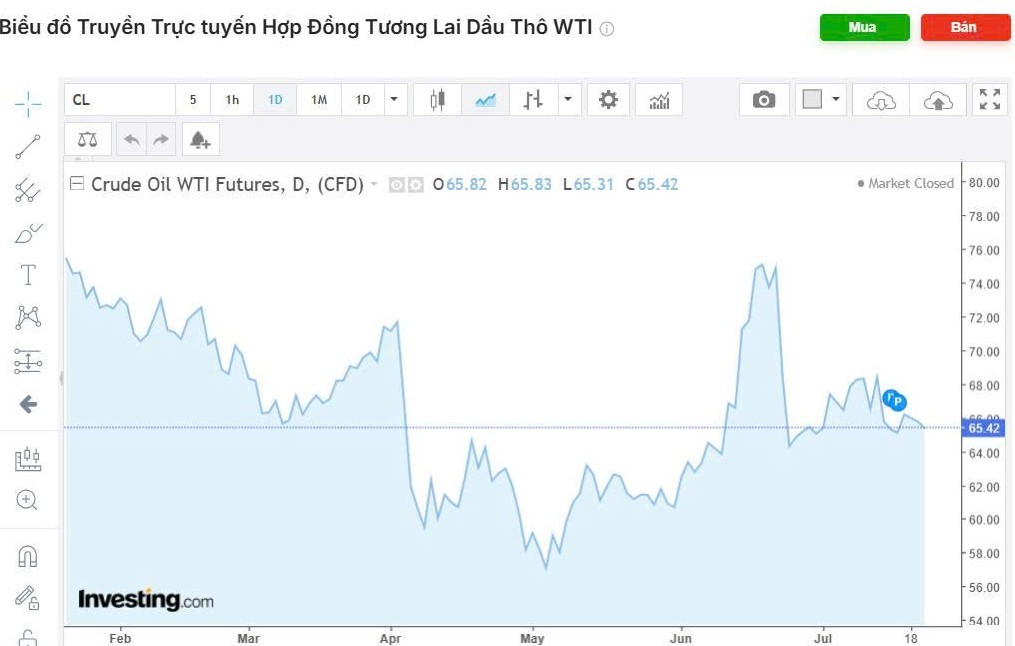1015x646 pixels.
Task: Select the text annotation tool
Action: (28, 275)
